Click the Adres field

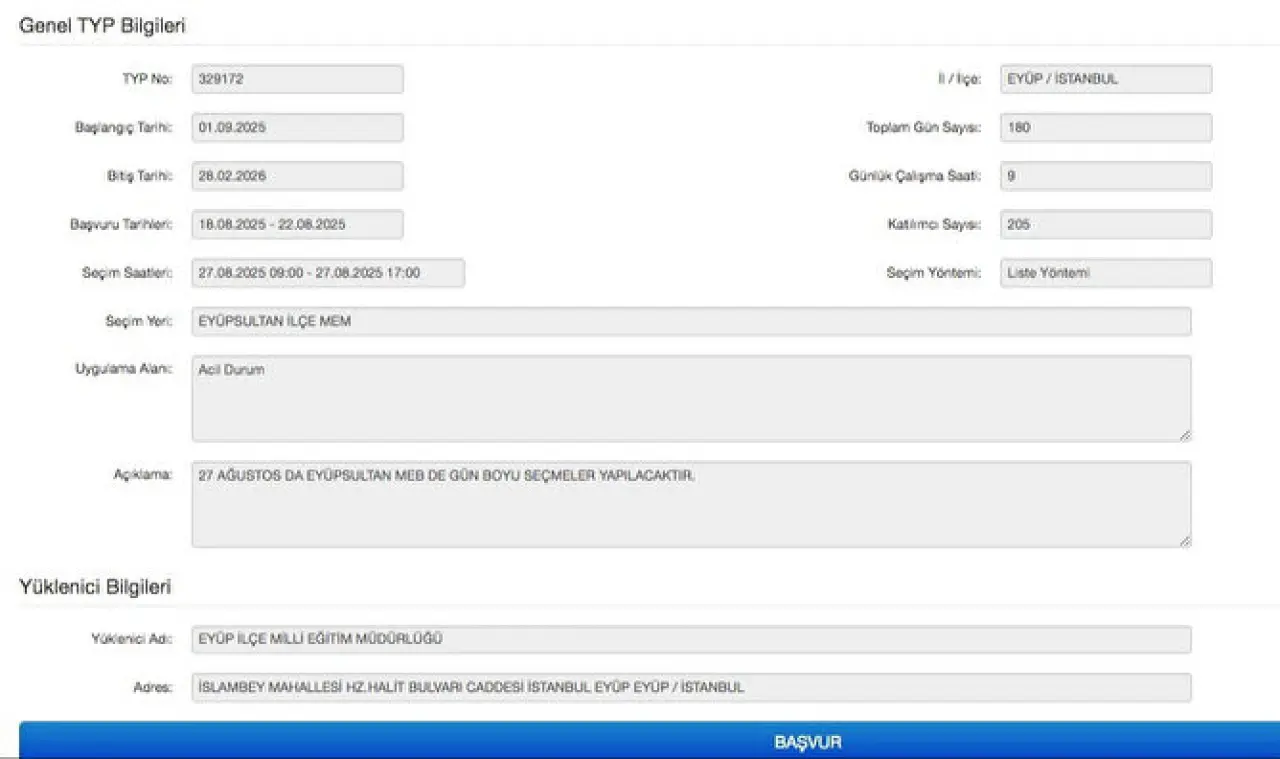coord(691,687)
